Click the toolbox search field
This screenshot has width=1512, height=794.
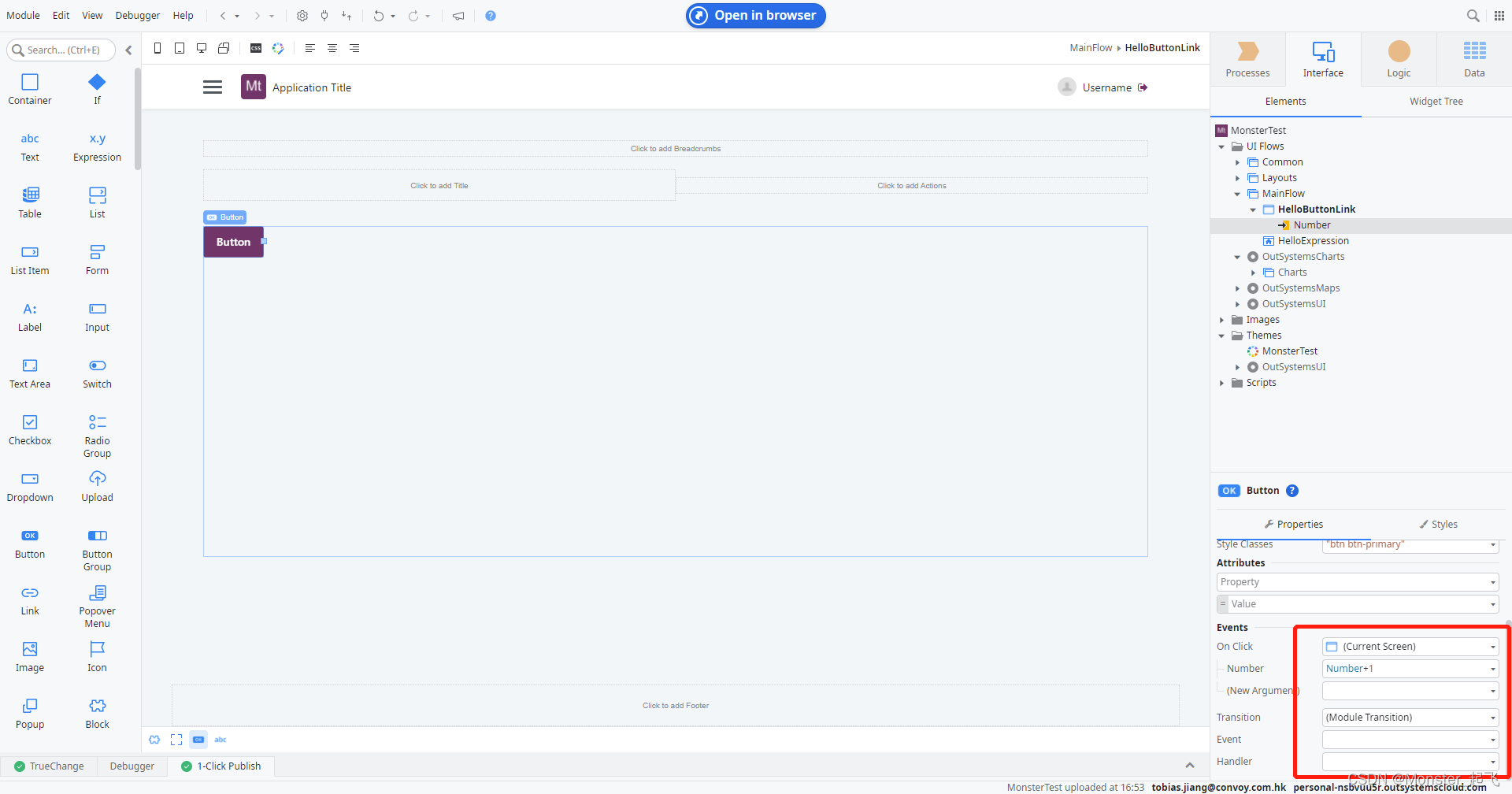point(61,50)
